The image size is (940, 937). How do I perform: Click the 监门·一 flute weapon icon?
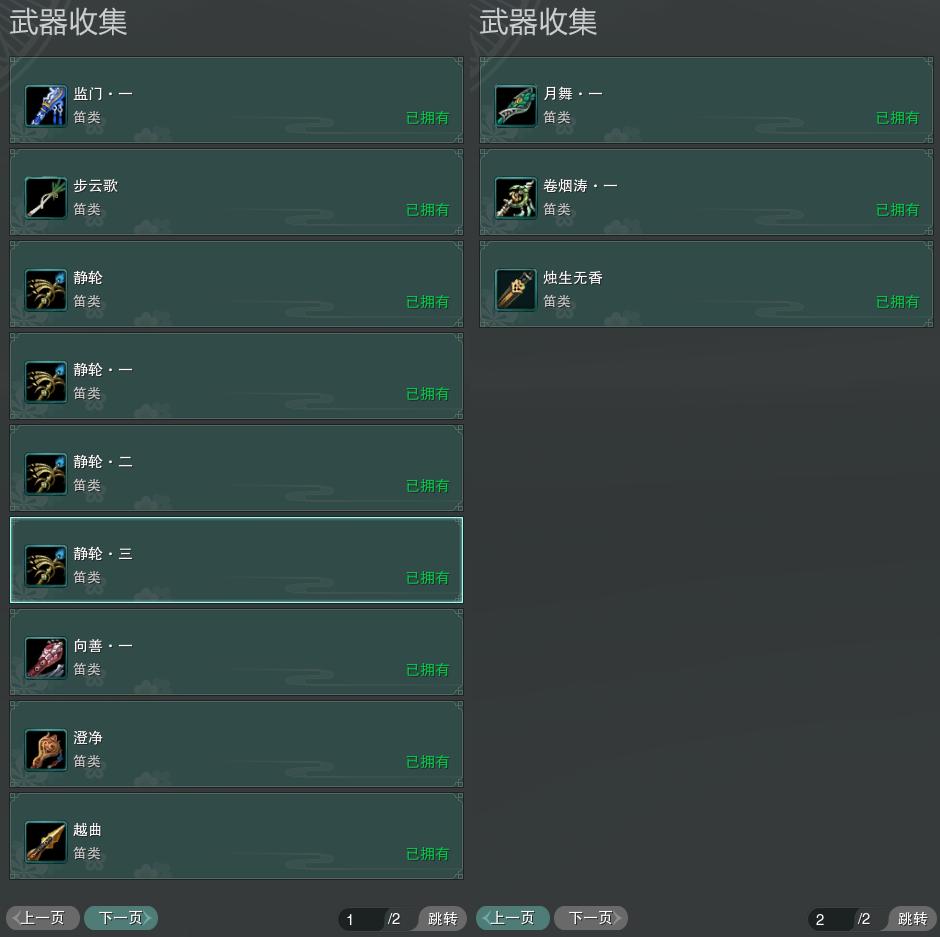tap(46, 106)
